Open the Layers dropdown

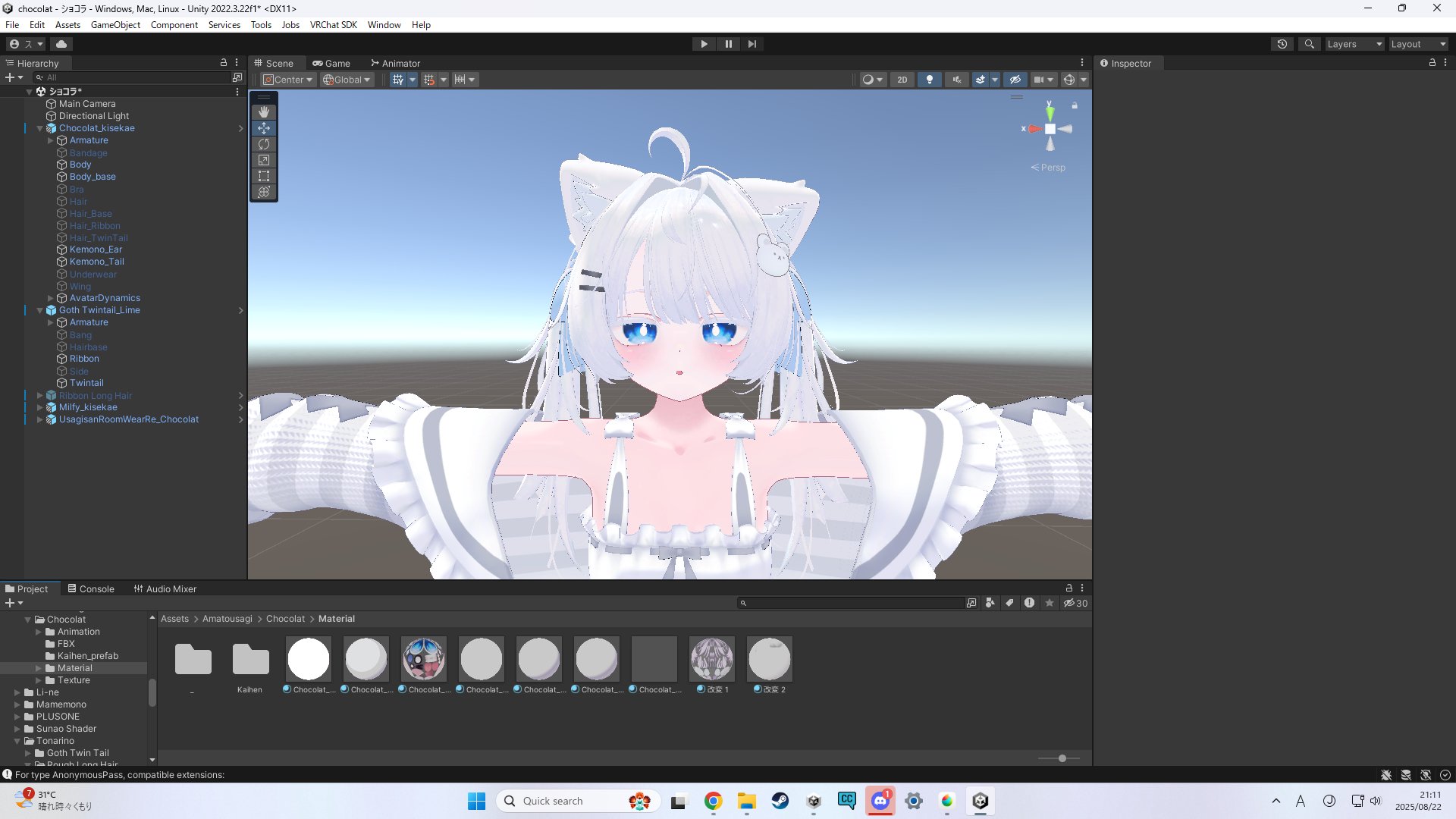(1354, 44)
